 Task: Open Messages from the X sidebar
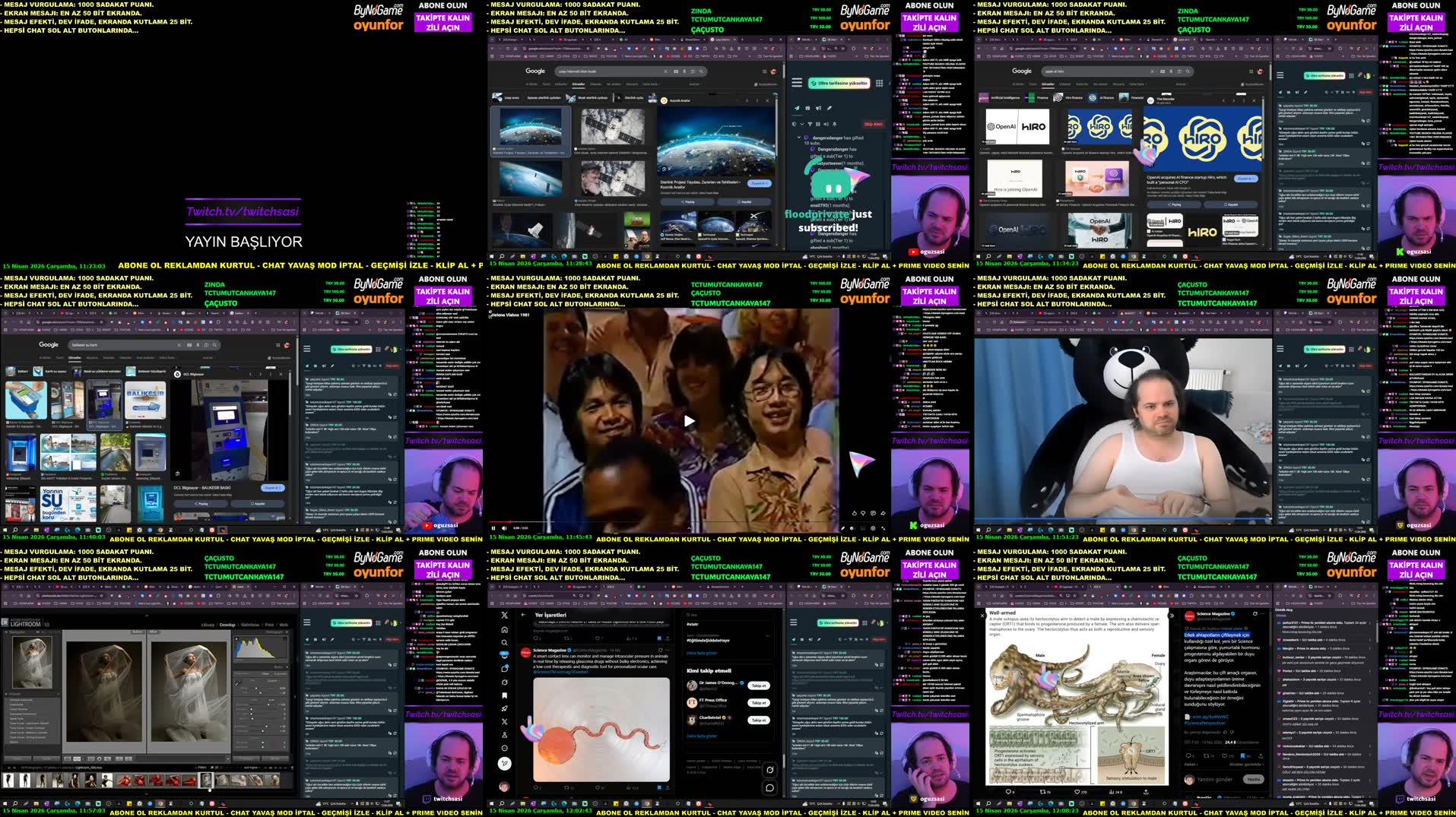coord(505,667)
